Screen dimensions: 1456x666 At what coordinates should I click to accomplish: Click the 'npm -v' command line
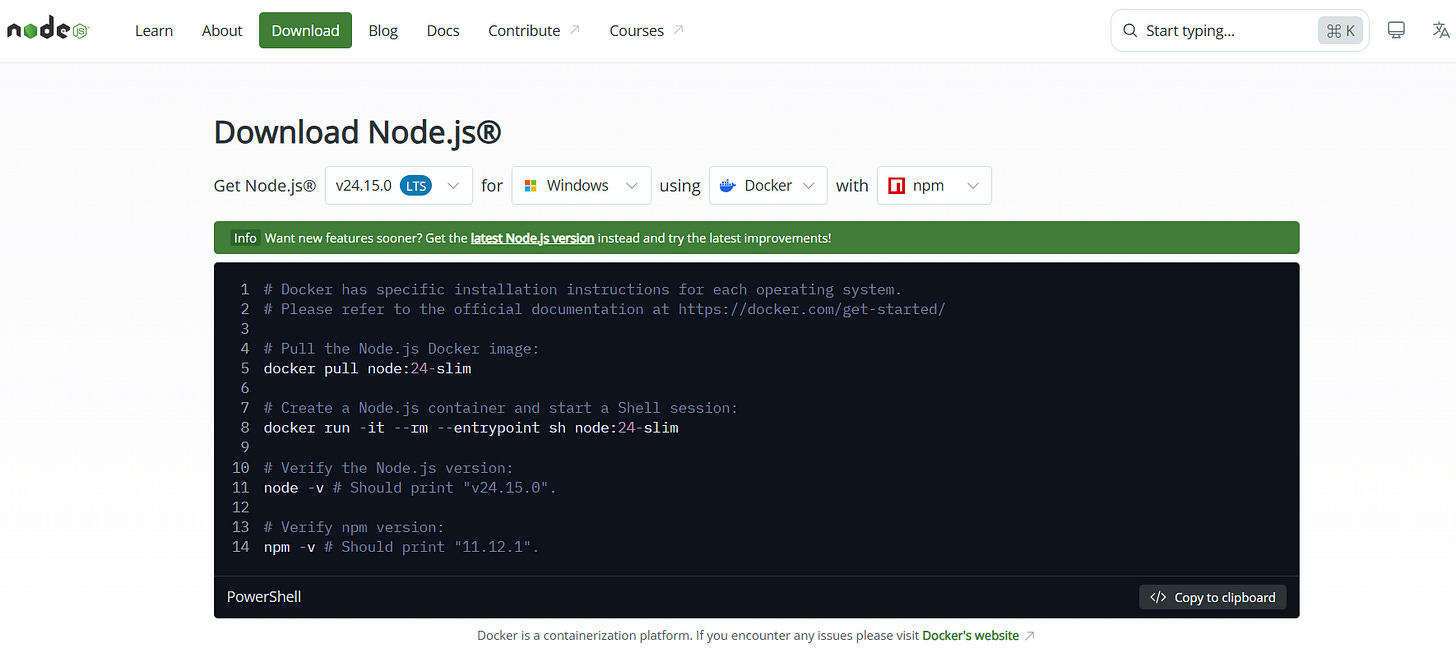[x=401, y=547]
